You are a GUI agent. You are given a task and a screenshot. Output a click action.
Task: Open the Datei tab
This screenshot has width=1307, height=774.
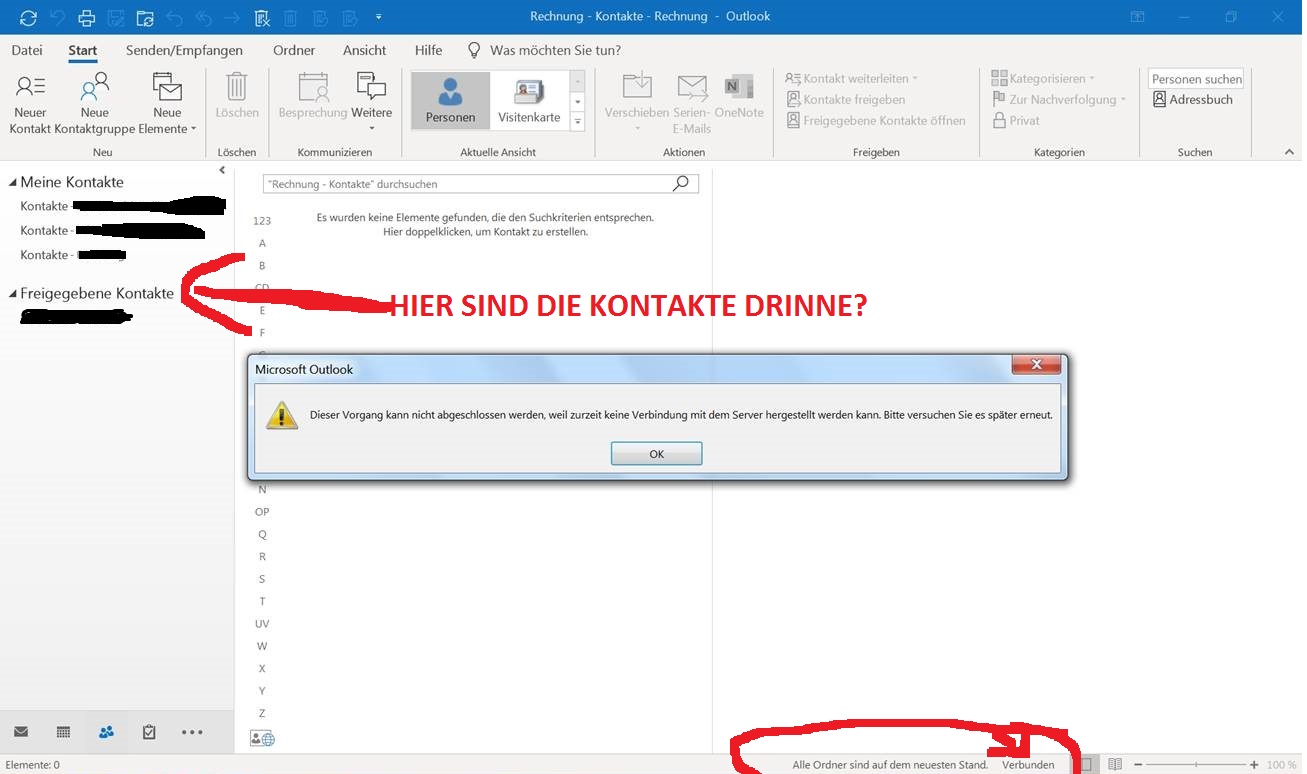27,50
